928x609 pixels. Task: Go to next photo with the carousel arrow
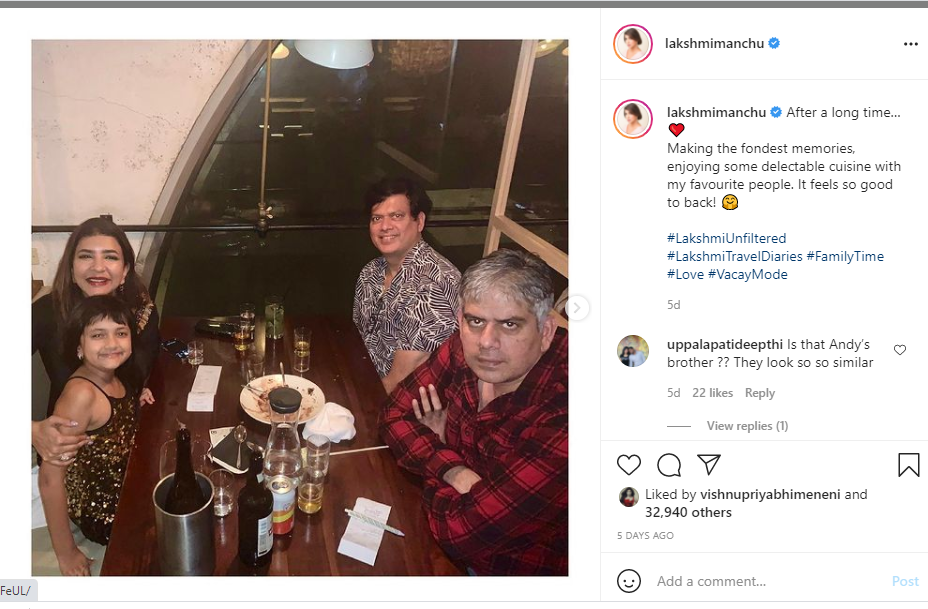point(576,308)
